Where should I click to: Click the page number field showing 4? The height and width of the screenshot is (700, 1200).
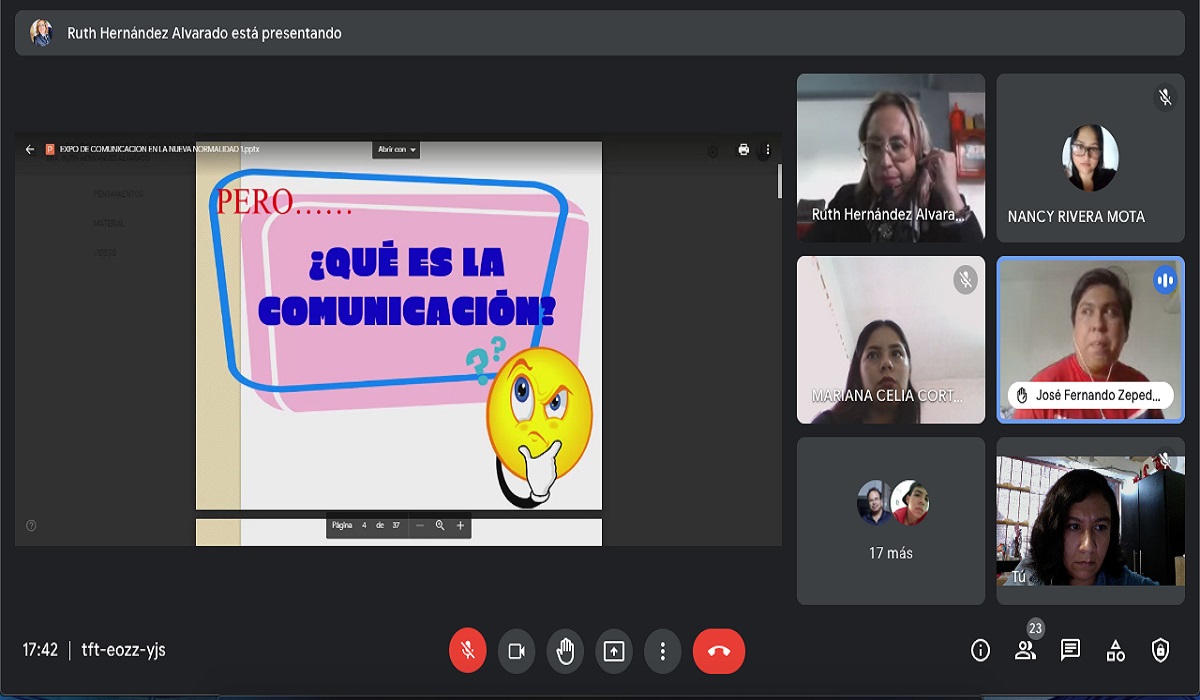point(364,525)
